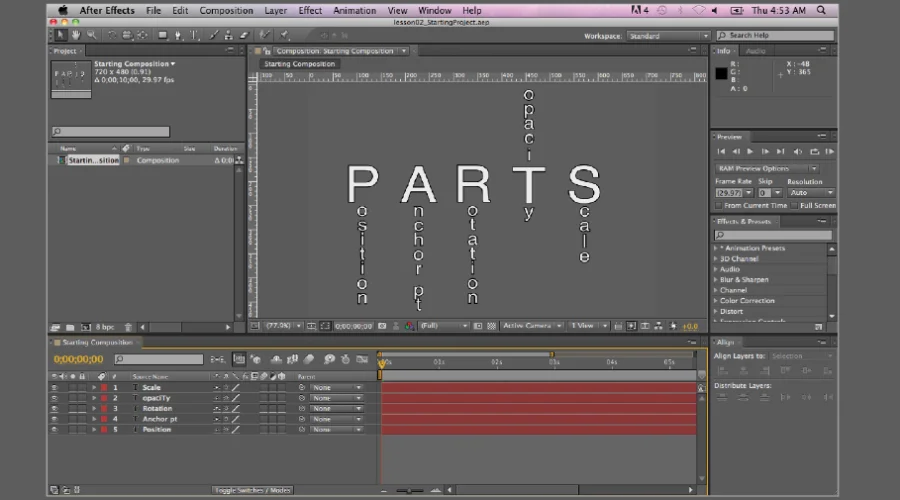
Task: Select the Roto Brush tool
Action: (x=265, y=36)
